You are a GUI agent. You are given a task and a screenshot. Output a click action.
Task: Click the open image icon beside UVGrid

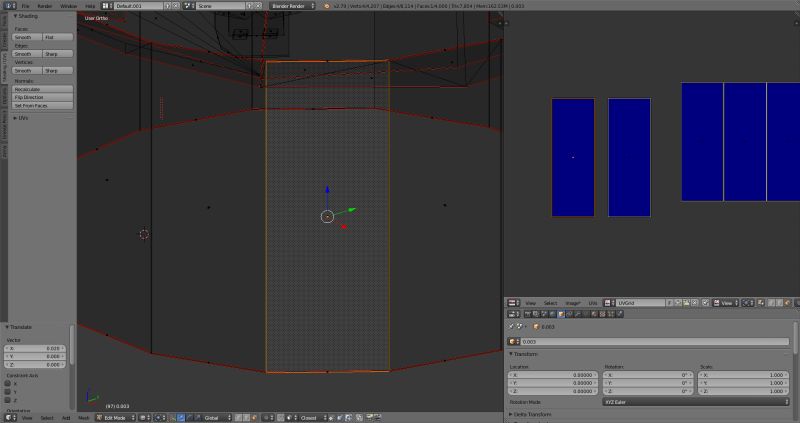point(686,303)
